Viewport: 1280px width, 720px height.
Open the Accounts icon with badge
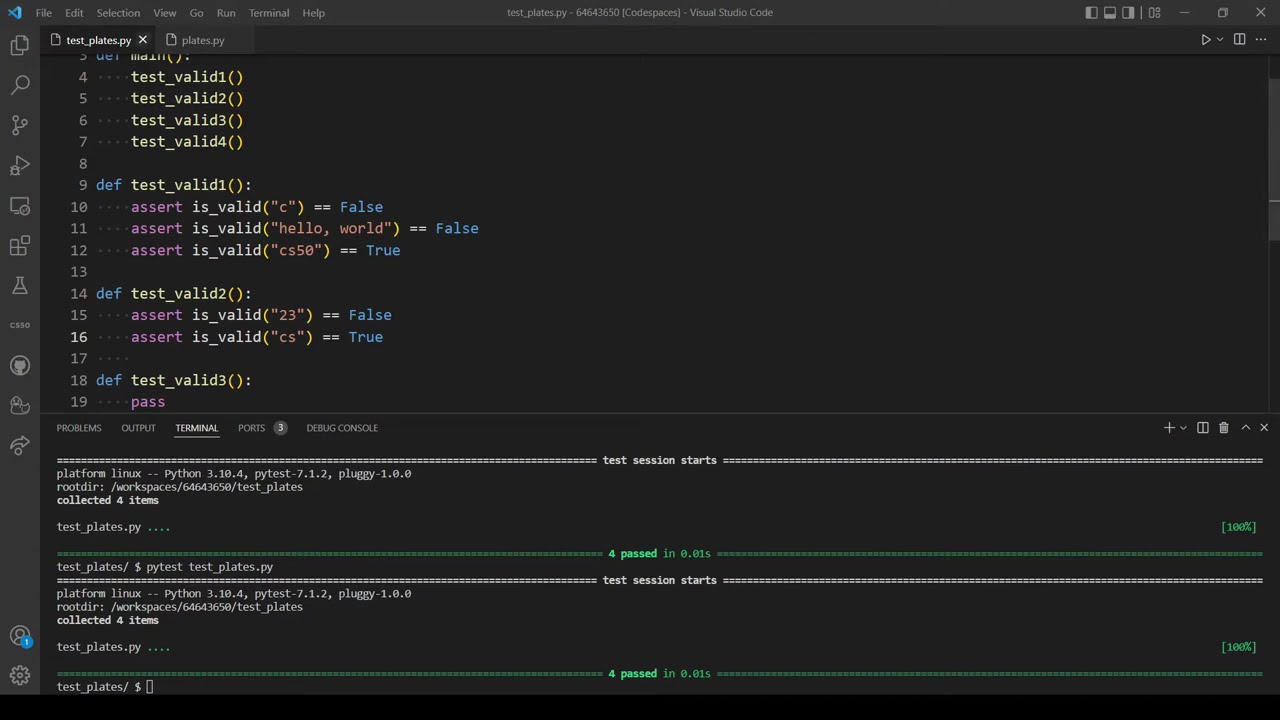[x=20, y=636]
